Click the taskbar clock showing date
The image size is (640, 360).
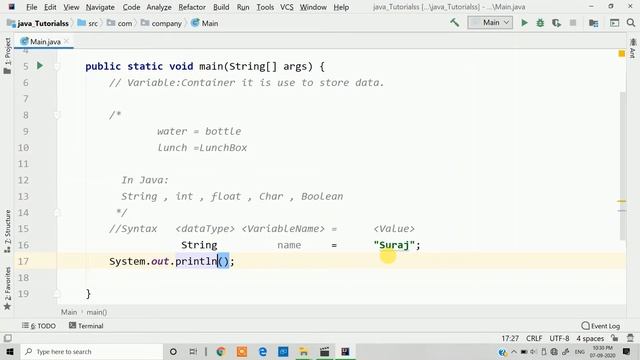602,351
